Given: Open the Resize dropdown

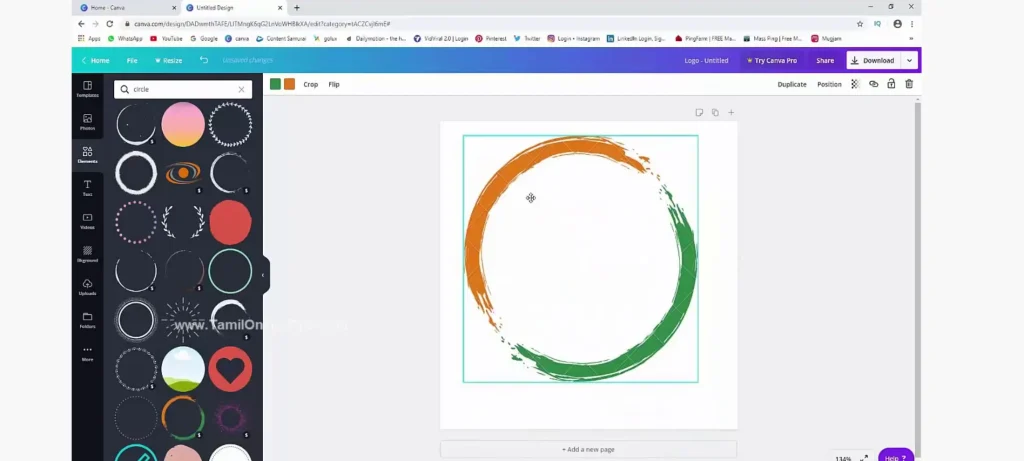Looking at the screenshot, I should click(x=167, y=60).
